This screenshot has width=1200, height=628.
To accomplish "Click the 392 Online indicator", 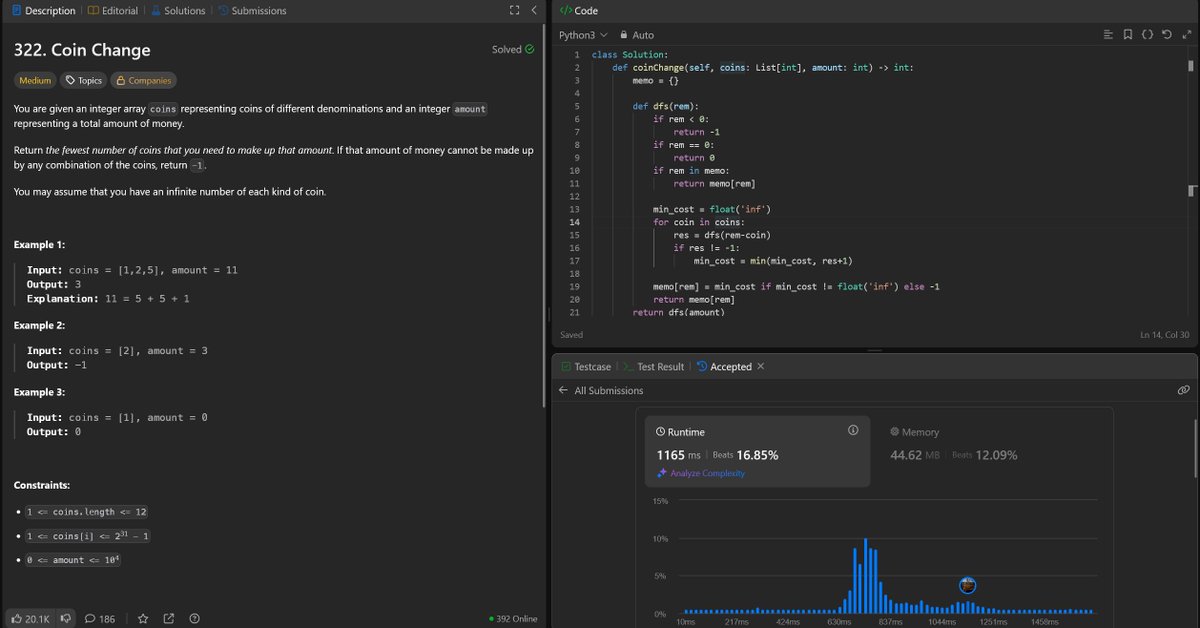I will 513,619.
